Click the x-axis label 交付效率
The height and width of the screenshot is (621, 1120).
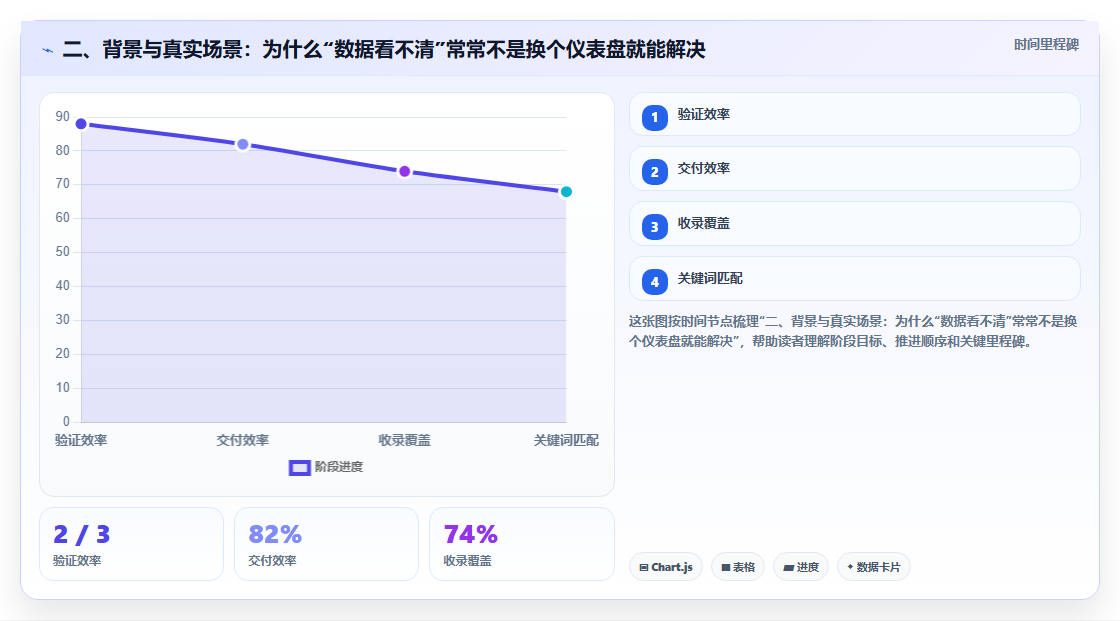pos(243,440)
